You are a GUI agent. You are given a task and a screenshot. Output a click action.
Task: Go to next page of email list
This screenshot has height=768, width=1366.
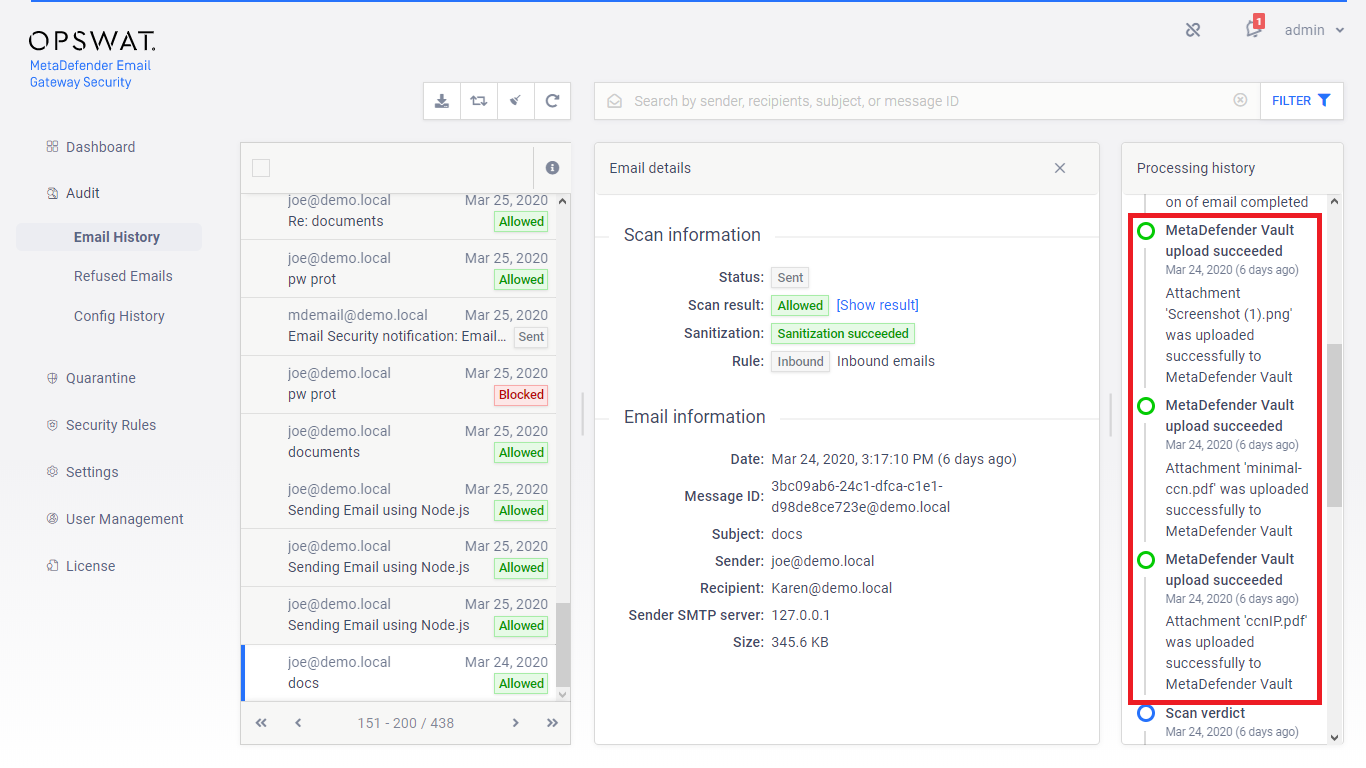pos(516,723)
